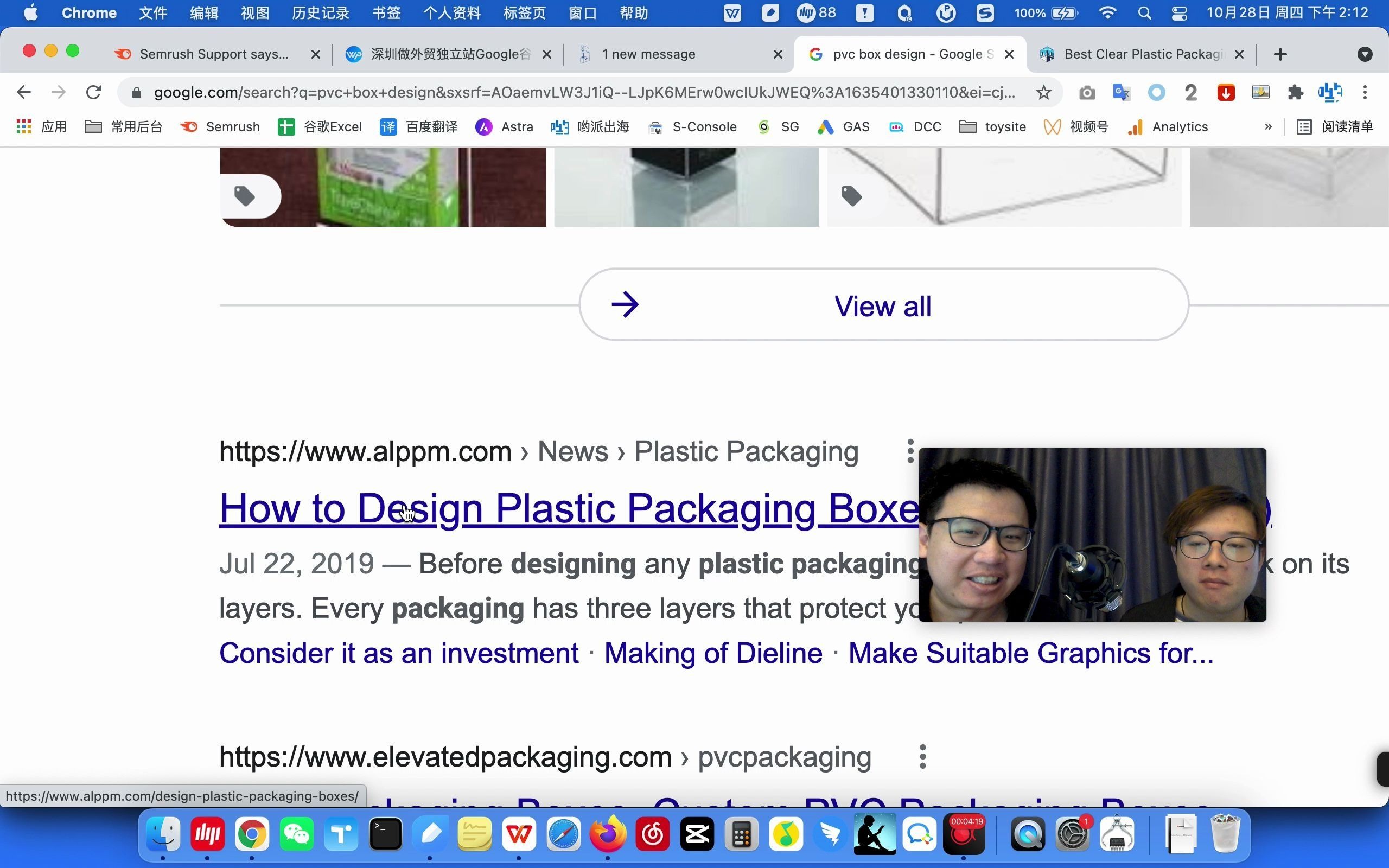Expand the toysite bookmark folder
Image resolution: width=1389 pixels, height=868 pixels.
pos(992,126)
